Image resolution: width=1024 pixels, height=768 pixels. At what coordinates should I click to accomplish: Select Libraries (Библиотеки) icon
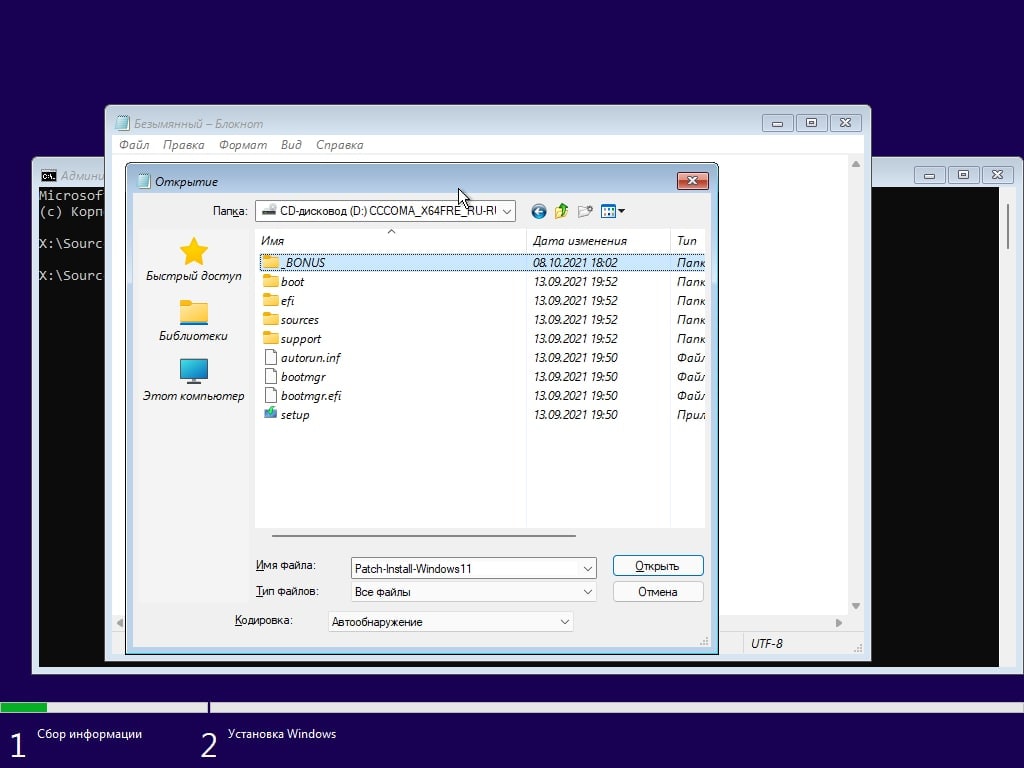[194, 312]
